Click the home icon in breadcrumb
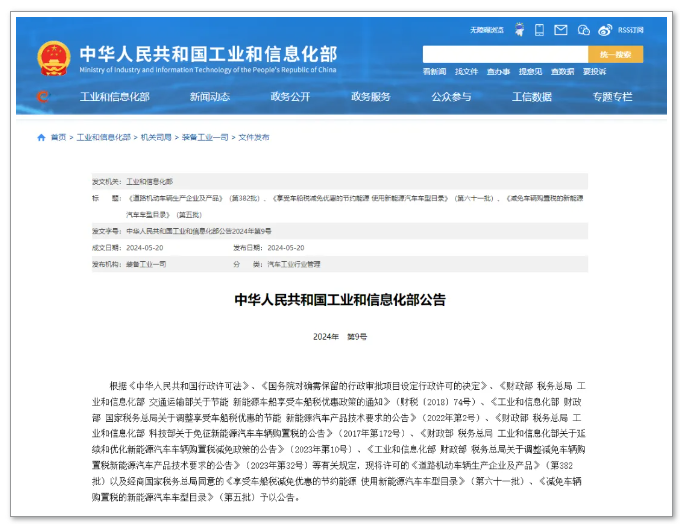 [x=43, y=137]
